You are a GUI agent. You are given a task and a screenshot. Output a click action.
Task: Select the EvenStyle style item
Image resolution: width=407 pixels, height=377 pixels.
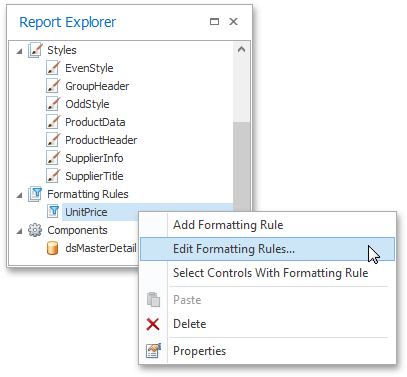[x=89, y=68]
